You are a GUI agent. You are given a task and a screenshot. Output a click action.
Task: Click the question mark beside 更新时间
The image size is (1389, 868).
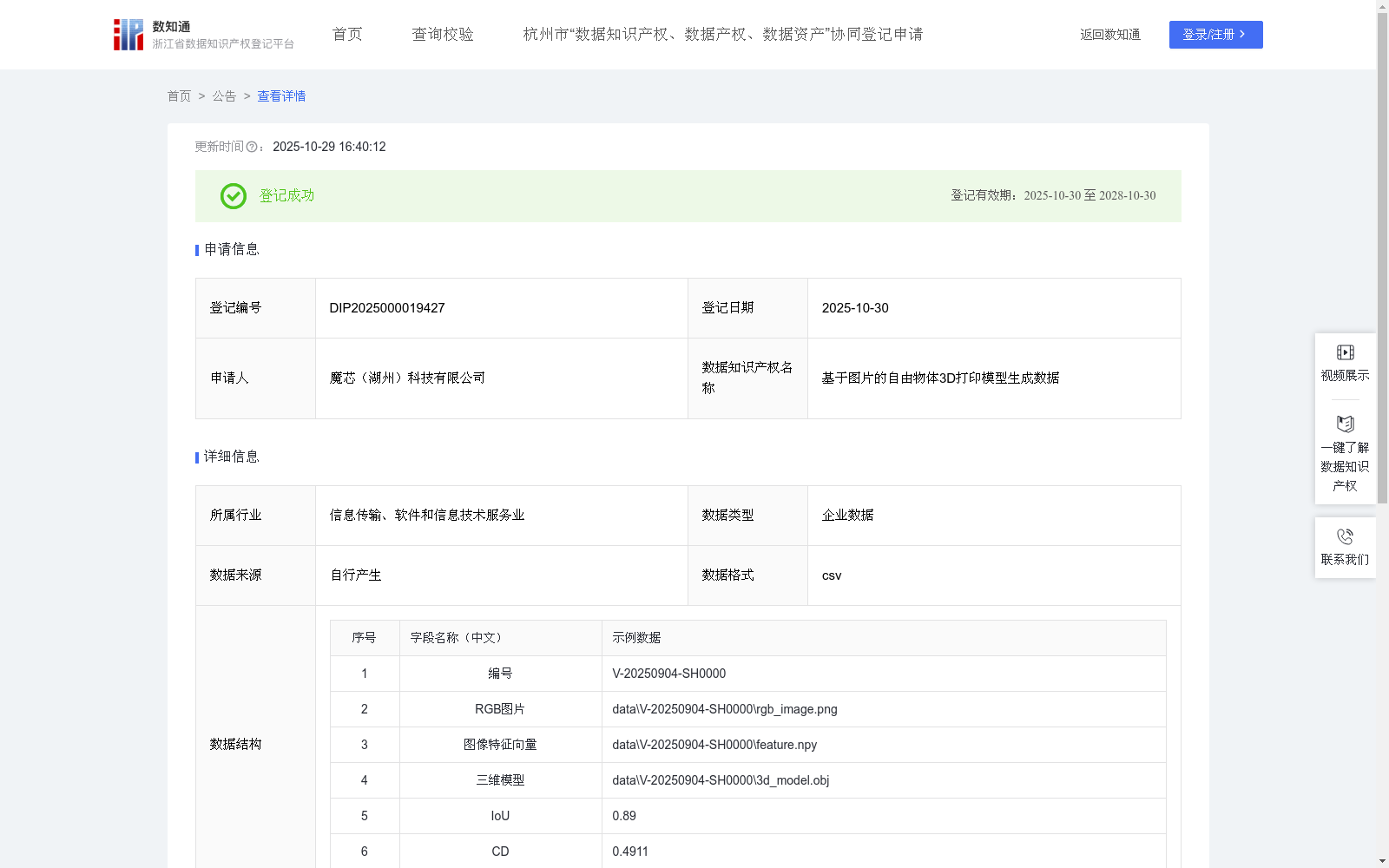252,148
